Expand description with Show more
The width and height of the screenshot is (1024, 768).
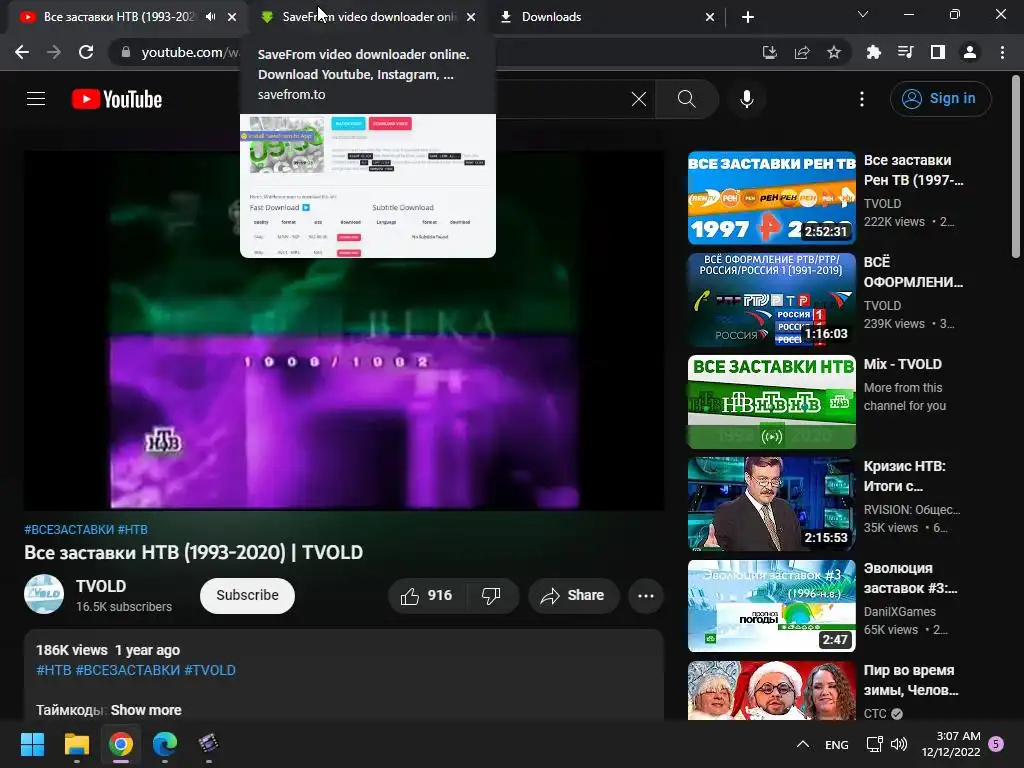pos(146,710)
